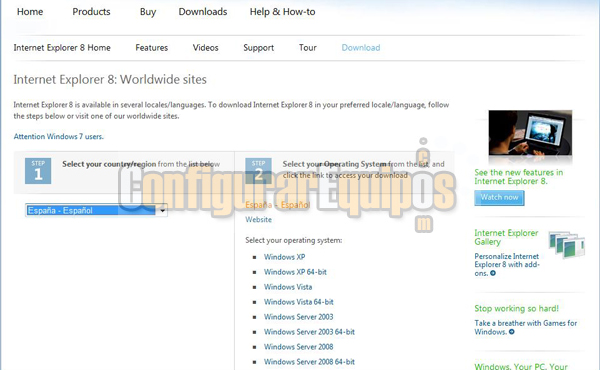Open the Website link under España
Viewport: 600px width, 370px height.
coord(258,220)
